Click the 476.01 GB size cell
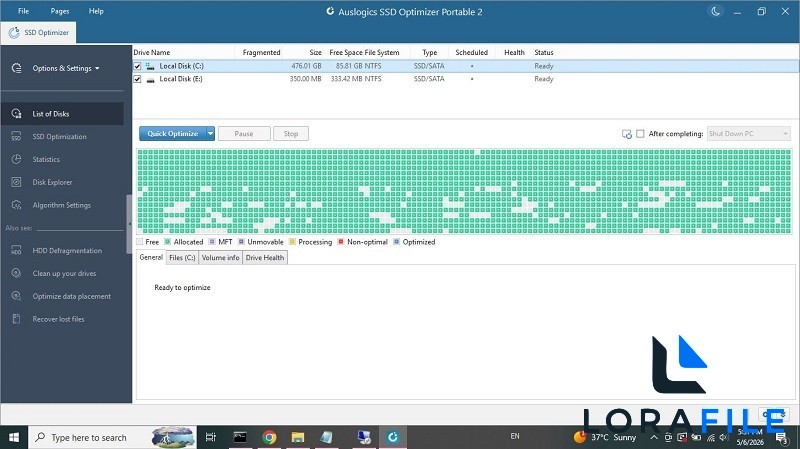The width and height of the screenshot is (800, 449). click(306, 66)
